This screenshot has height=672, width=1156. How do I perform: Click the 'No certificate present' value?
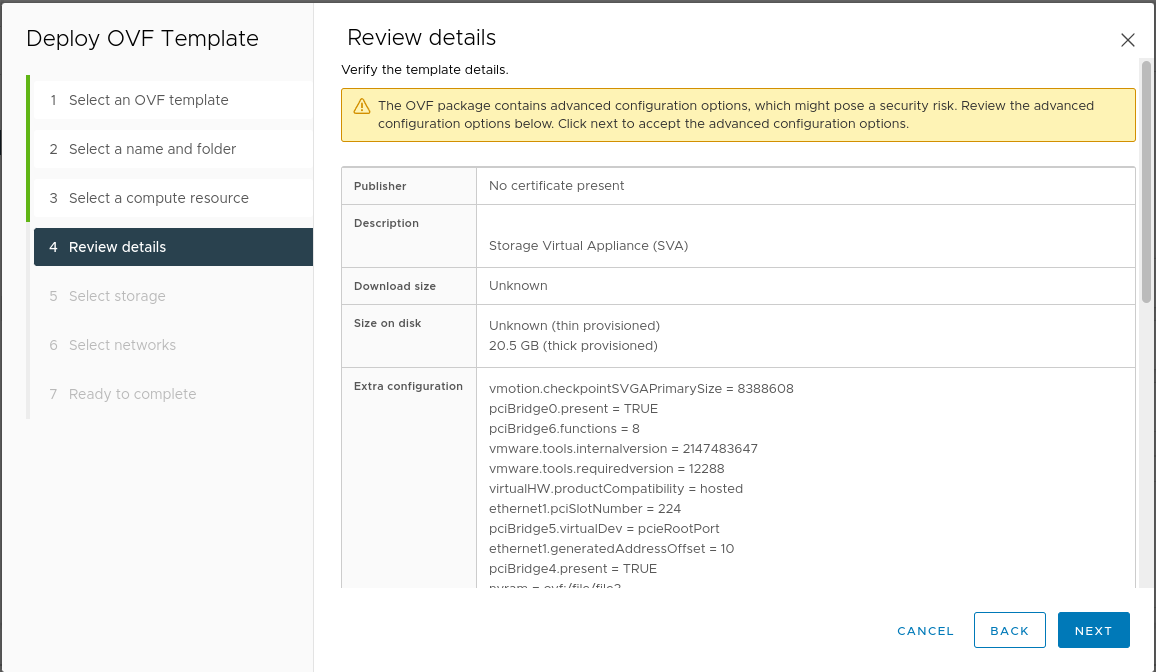click(556, 185)
